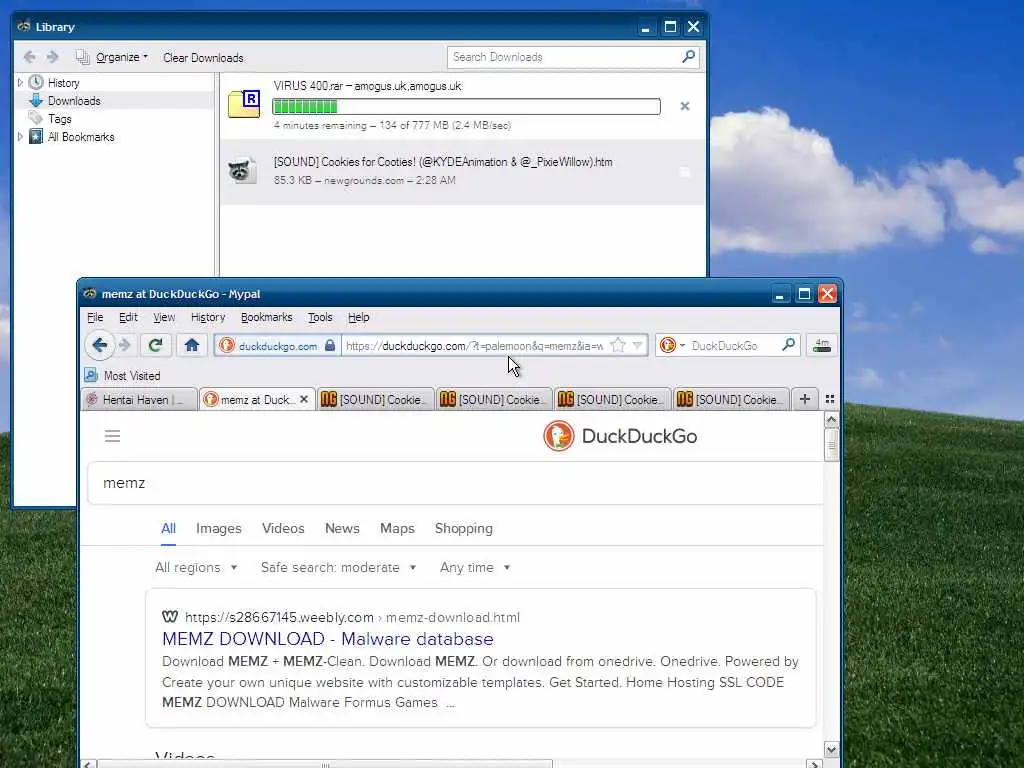Open the File menu

[x=95, y=317]
